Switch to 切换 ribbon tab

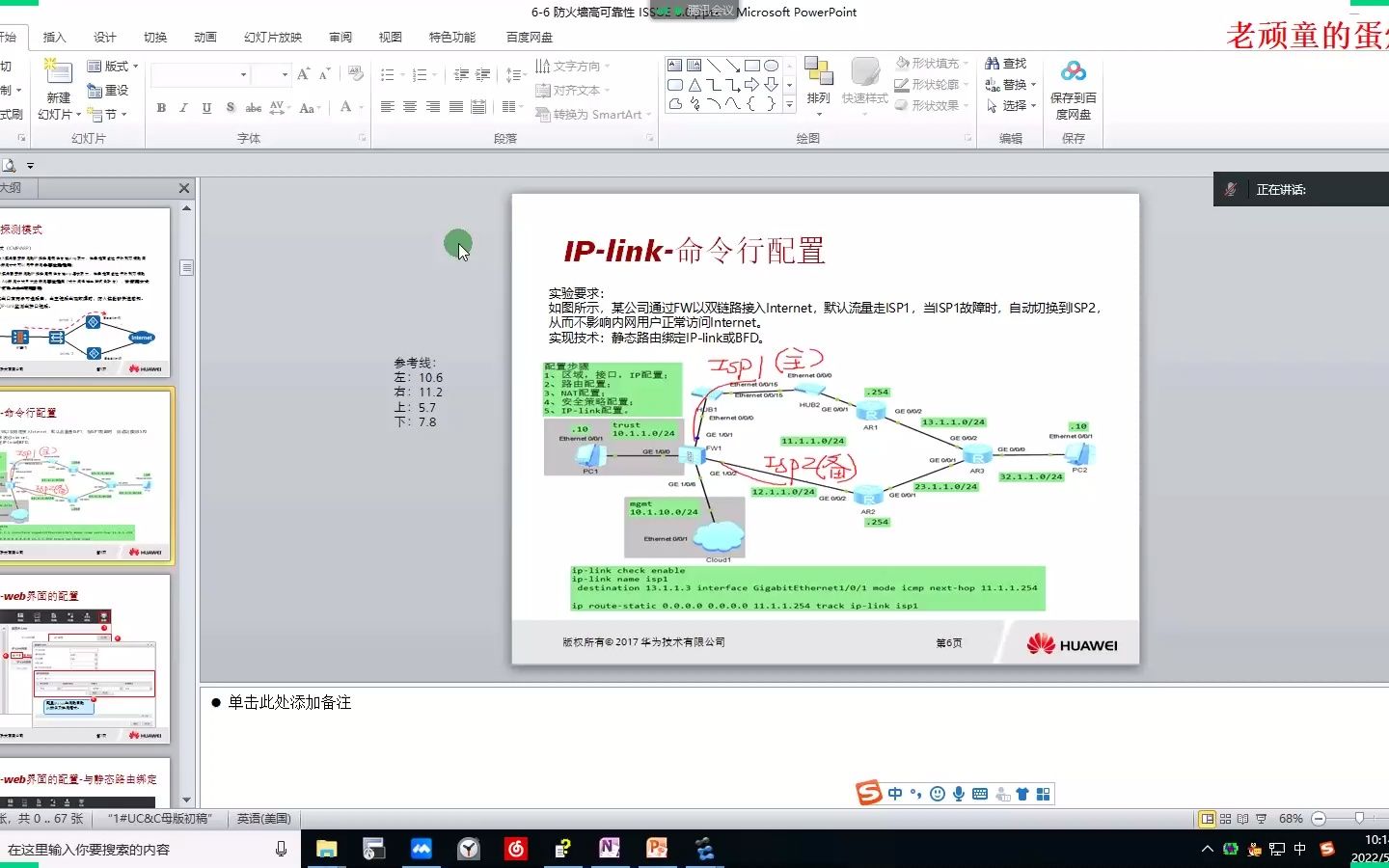[x=155, y=38]
